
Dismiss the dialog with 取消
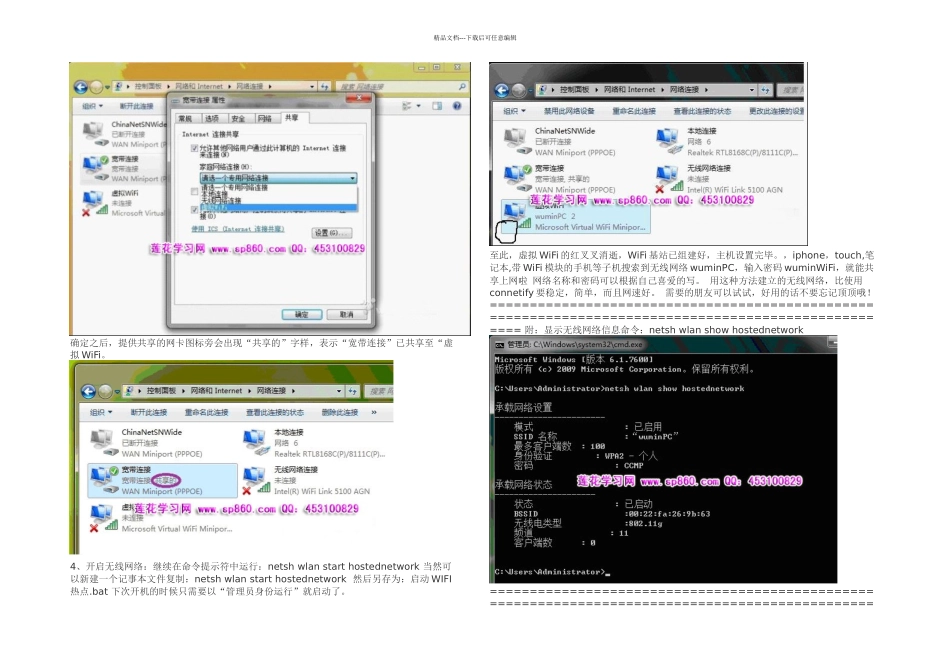347,314
